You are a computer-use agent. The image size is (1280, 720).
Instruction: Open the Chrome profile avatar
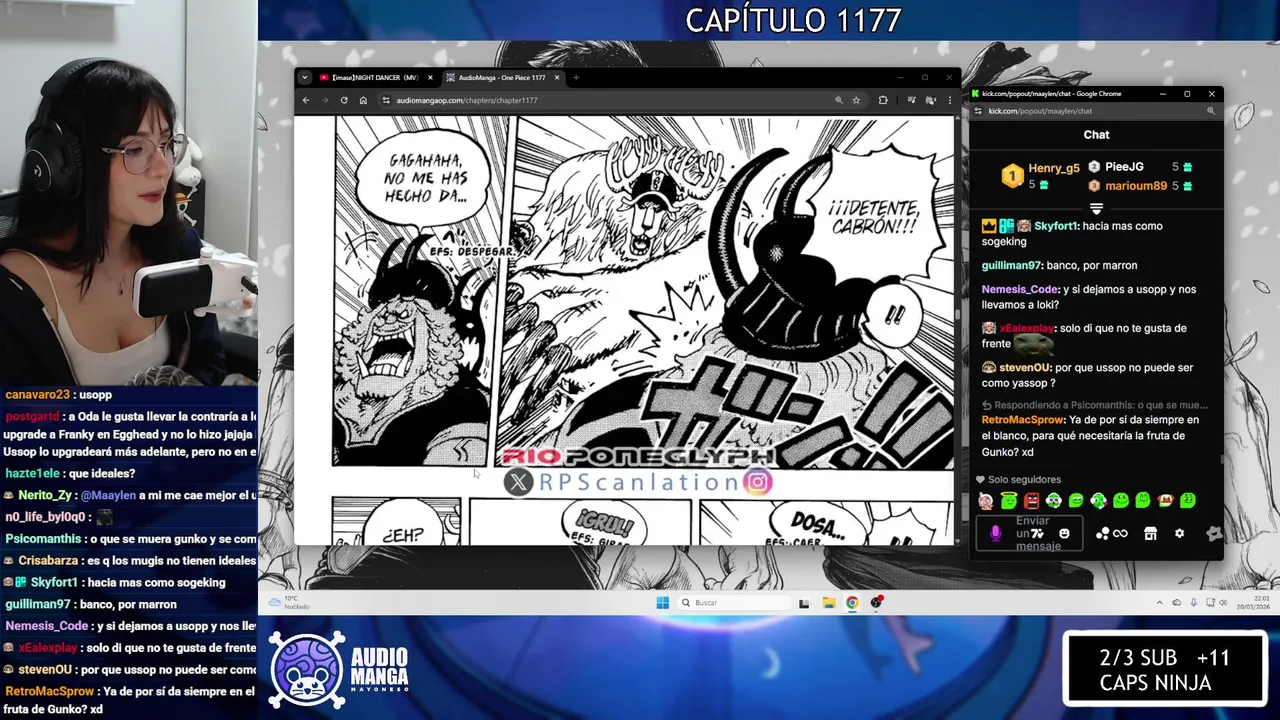point(930,100)
